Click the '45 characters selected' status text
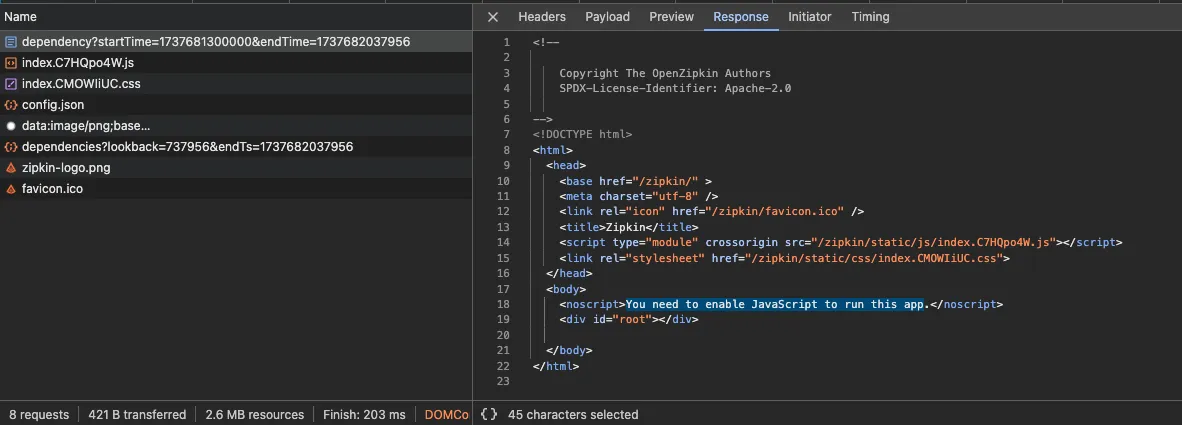This screenshot has width=1182, height=425. (573, 414)
